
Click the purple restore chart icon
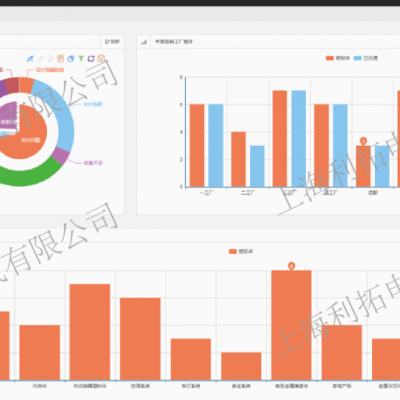91,59
